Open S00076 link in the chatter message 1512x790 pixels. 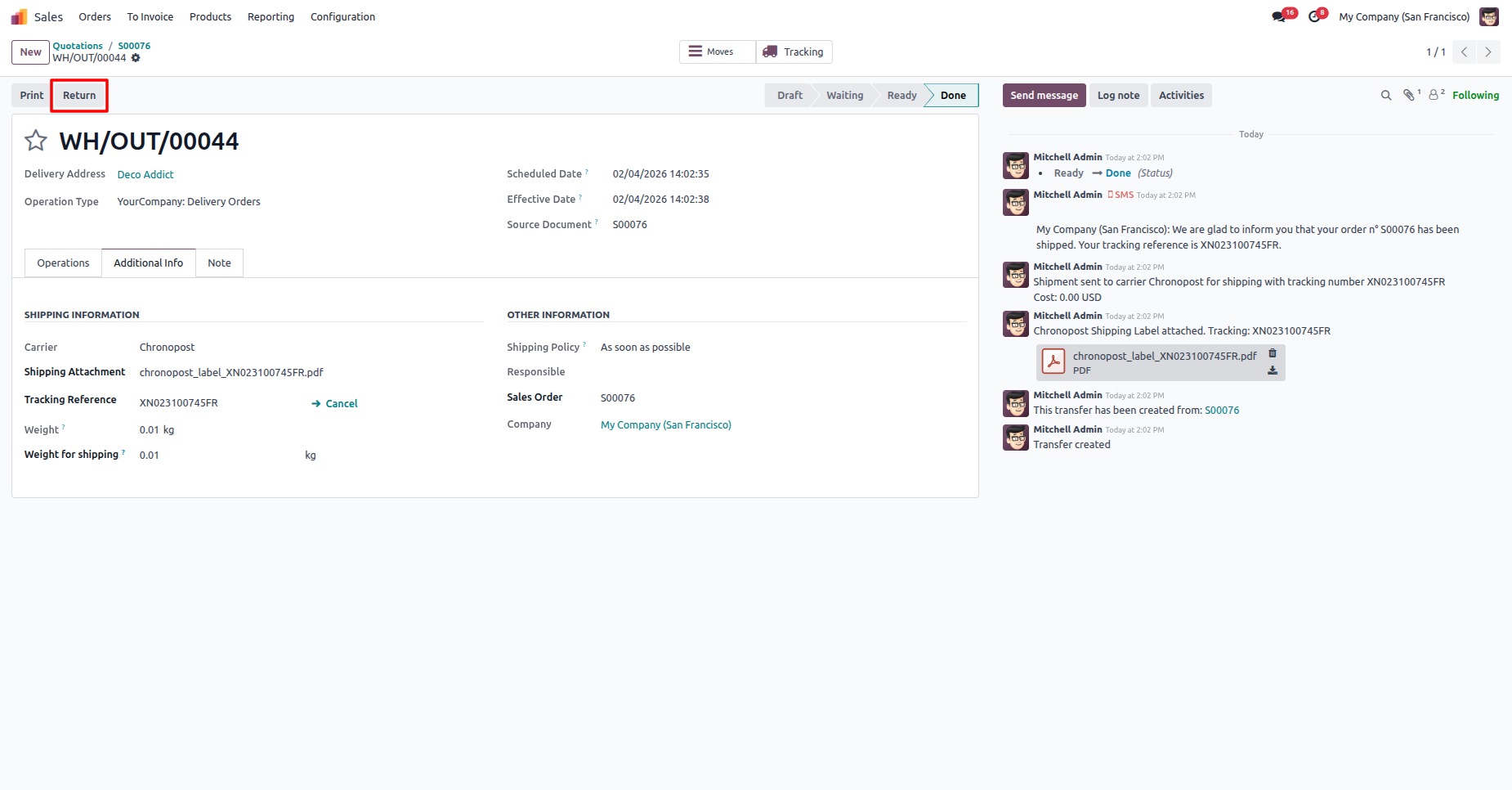[x=1222, y=411]
